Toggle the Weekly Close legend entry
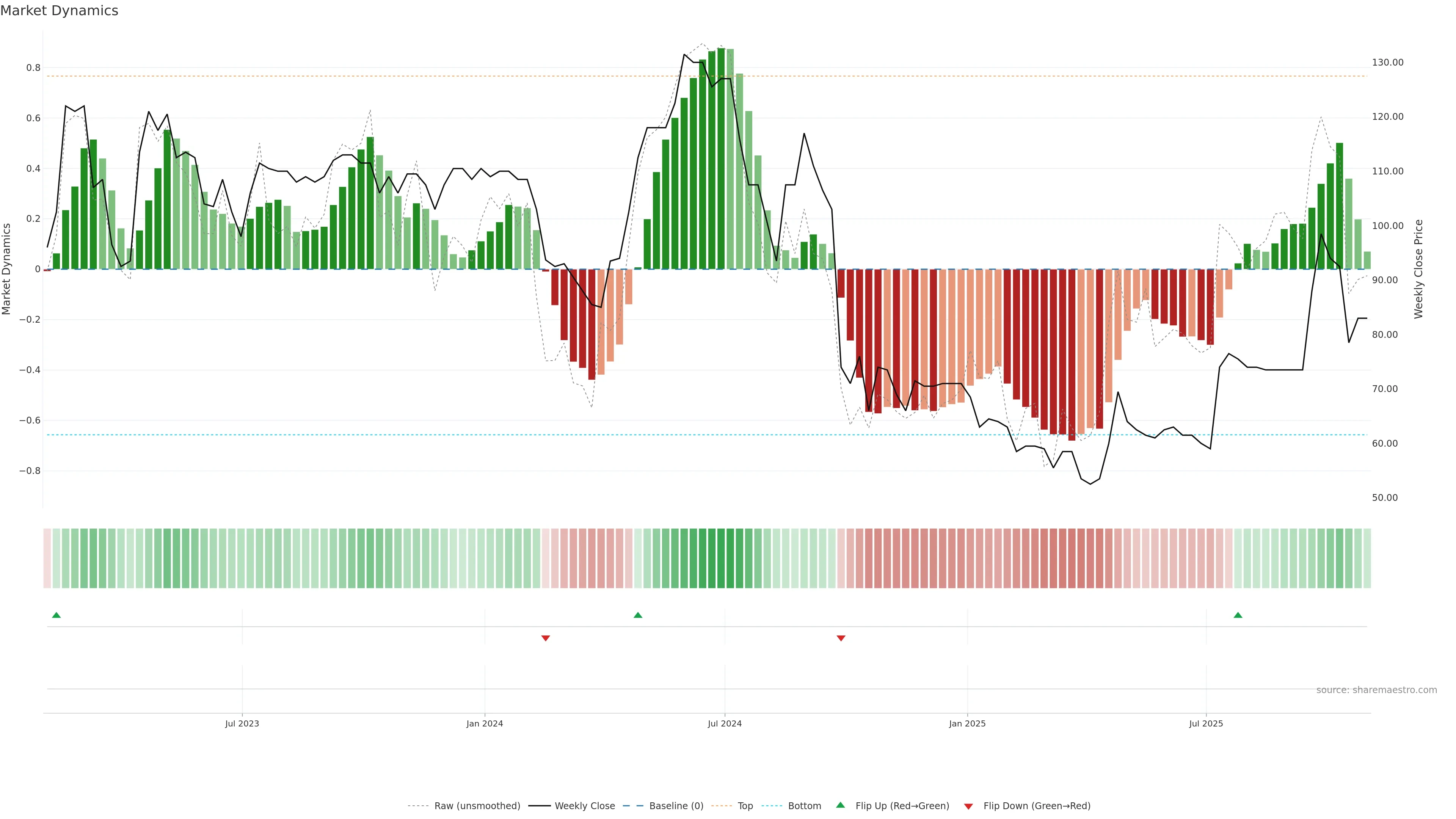 click(584, 806)
